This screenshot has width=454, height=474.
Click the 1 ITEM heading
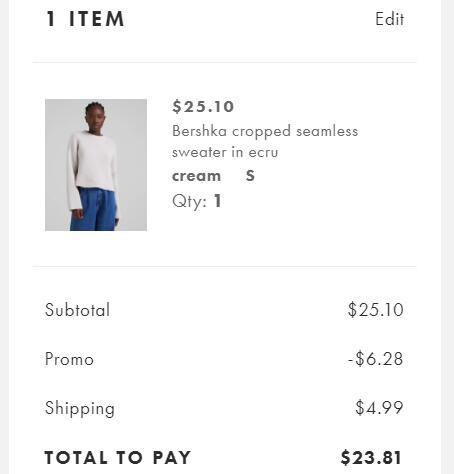coord(85,19)
